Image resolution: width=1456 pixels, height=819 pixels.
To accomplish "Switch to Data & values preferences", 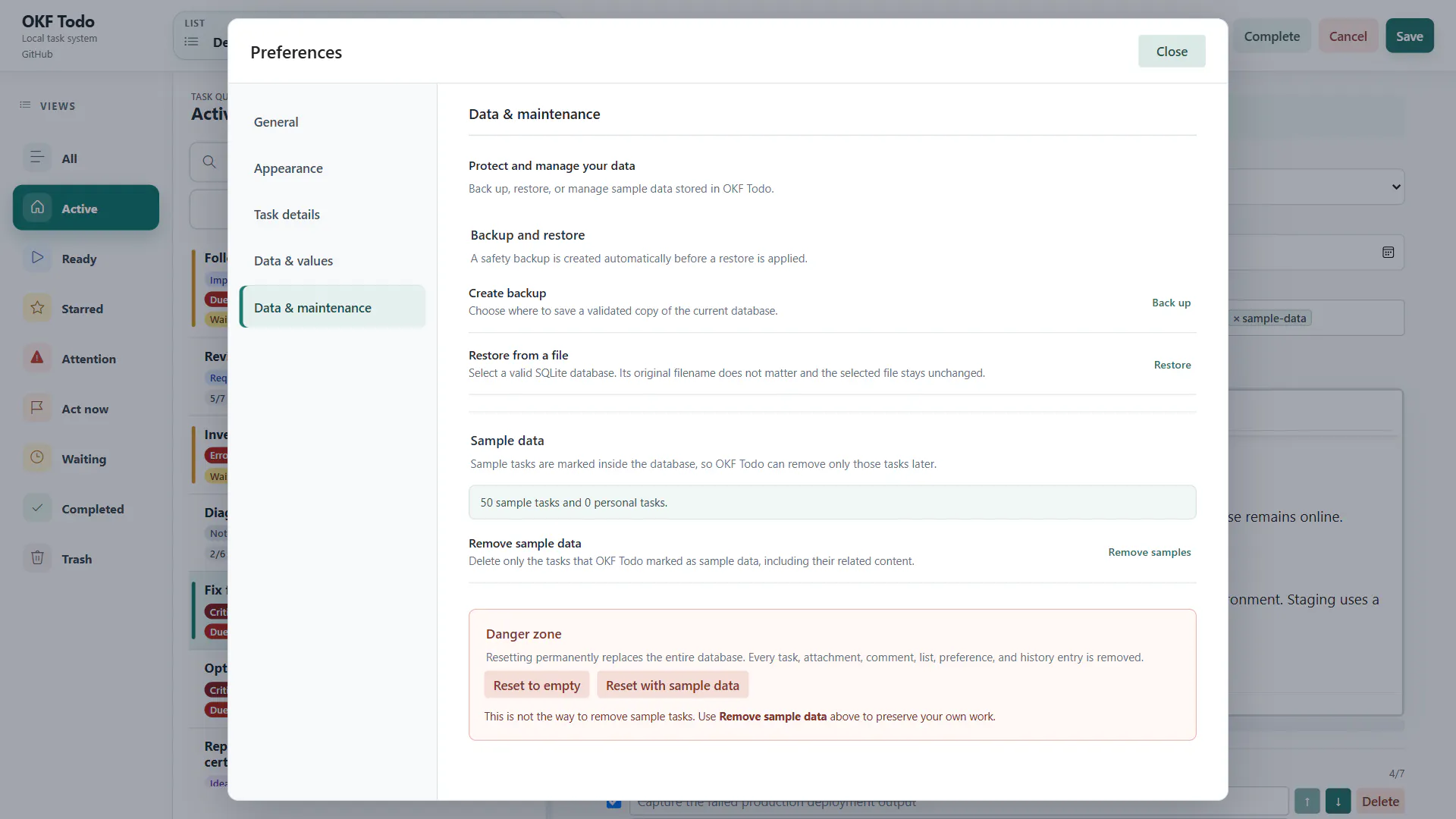I will pyautogui.click(x=332, y=261).
